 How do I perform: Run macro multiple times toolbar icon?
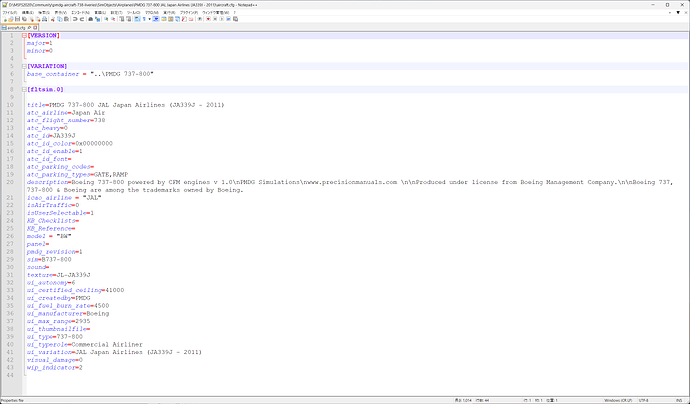(x=228, y=19)
